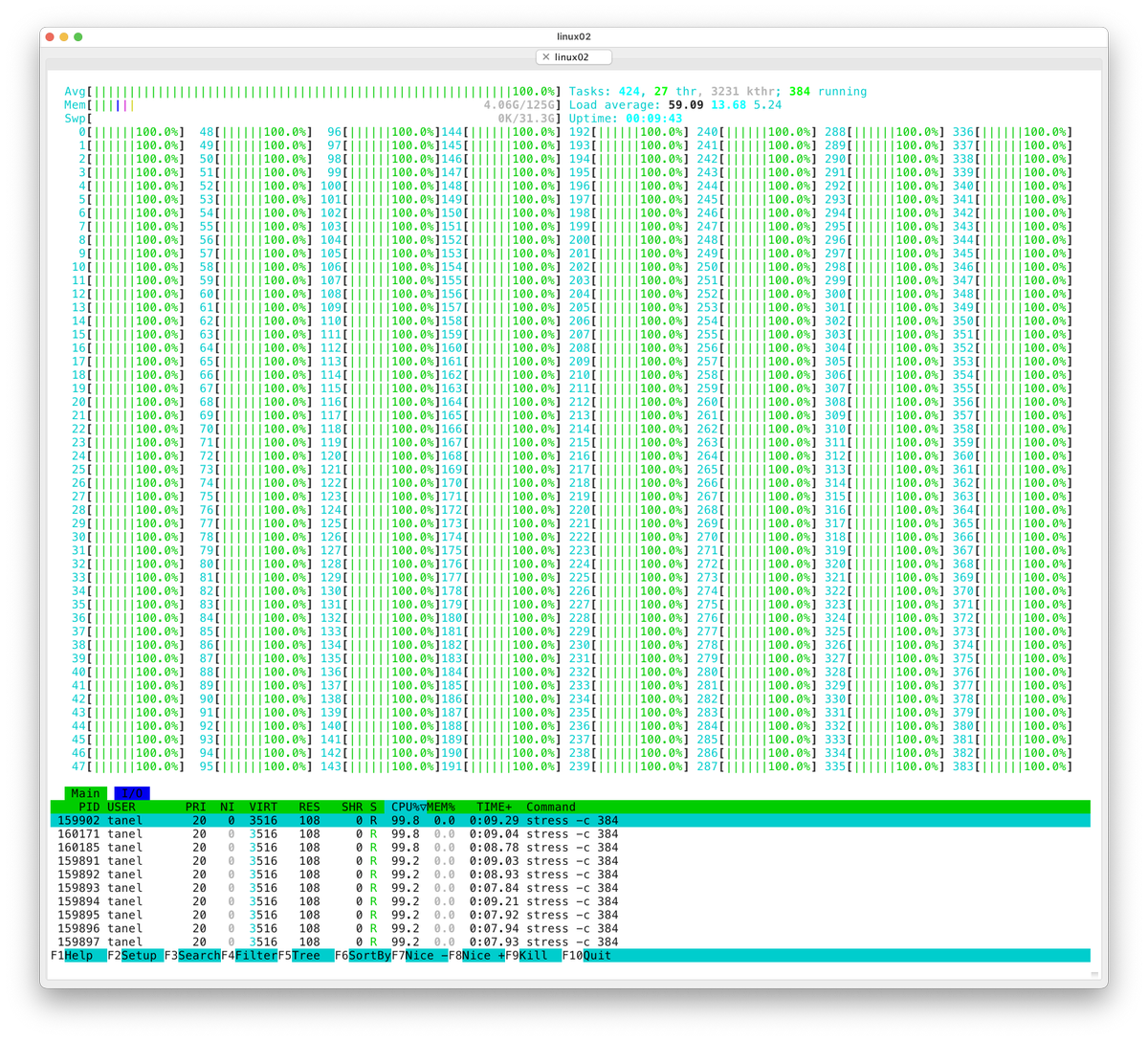Sort by PRI column header
Screen dimensions: 1148x1041
pyautogui.click(x=195, y=807)
